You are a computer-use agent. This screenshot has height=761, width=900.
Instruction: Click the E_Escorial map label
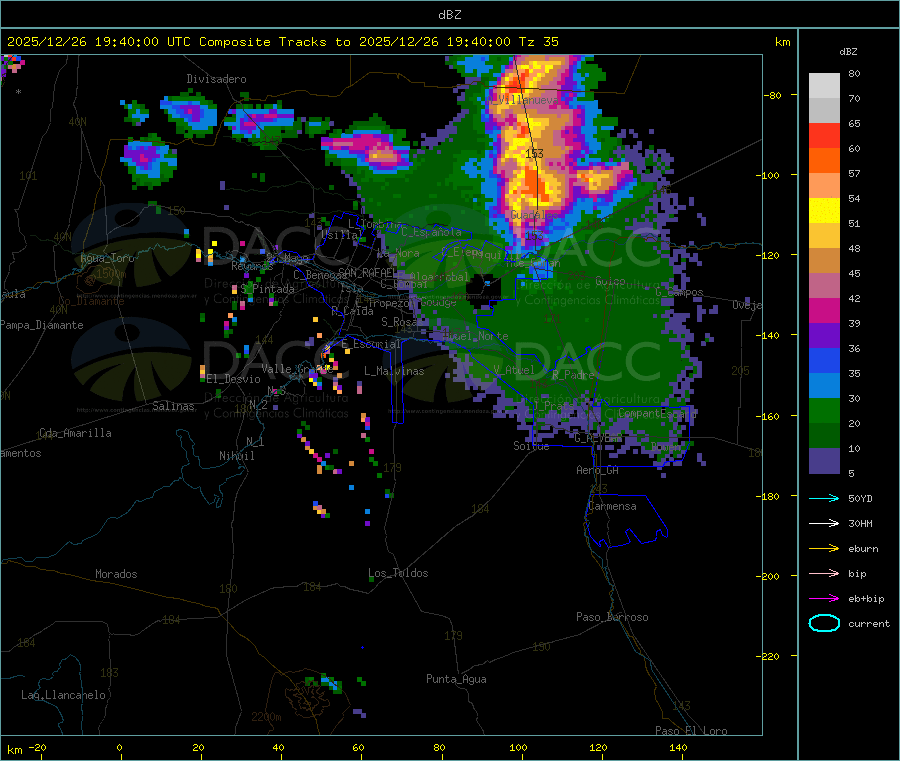(371, 344)
